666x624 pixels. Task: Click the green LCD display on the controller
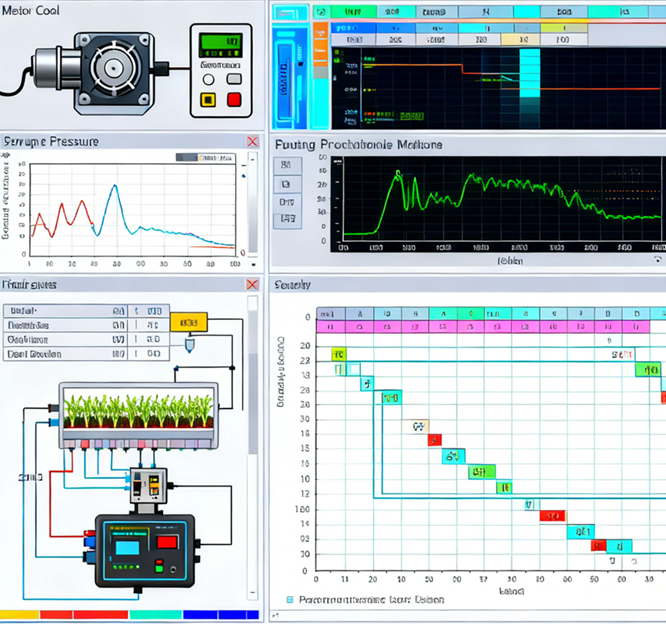[x=220, y=44]
